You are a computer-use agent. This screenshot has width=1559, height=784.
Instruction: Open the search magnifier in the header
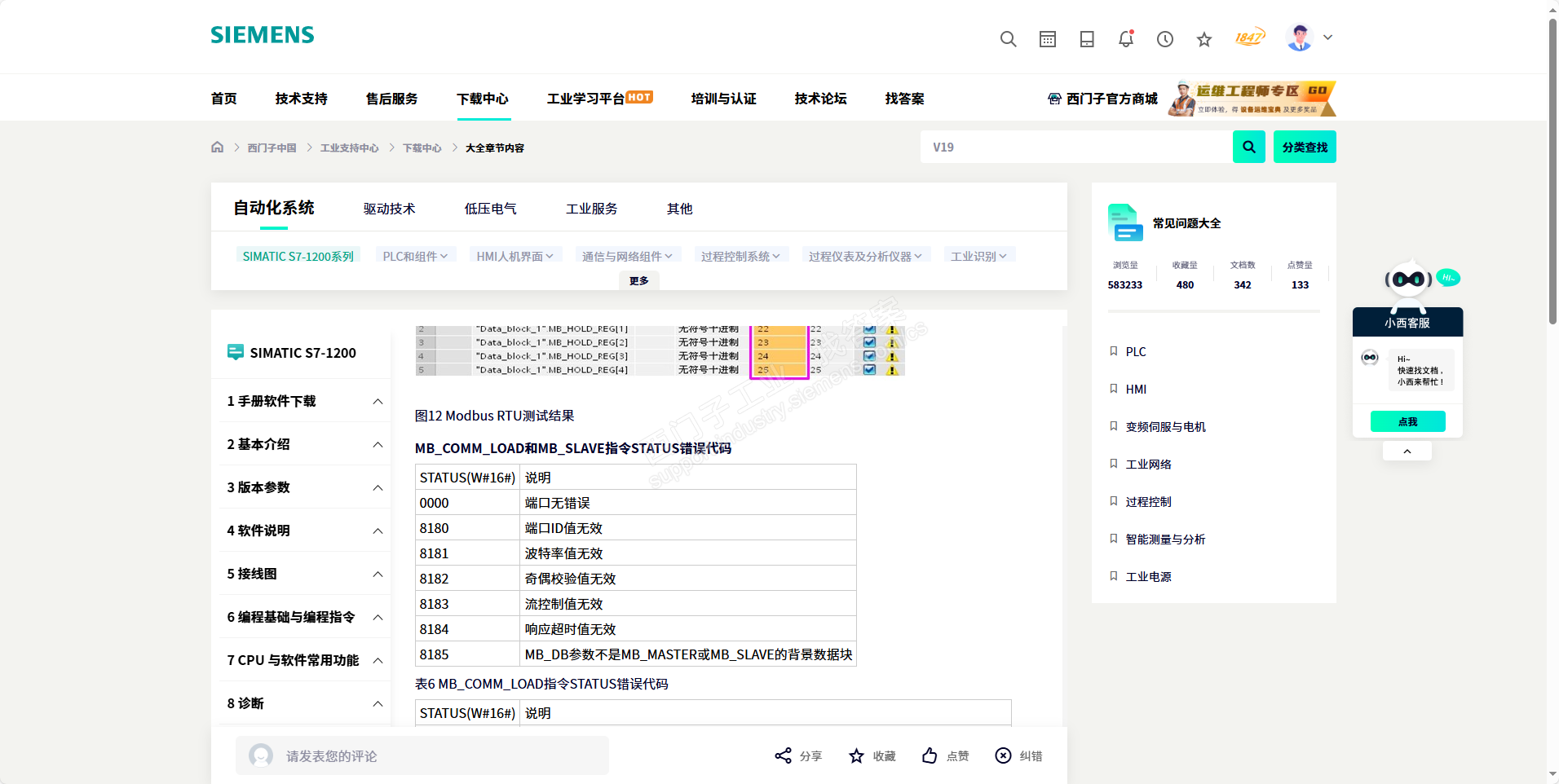1009,39
